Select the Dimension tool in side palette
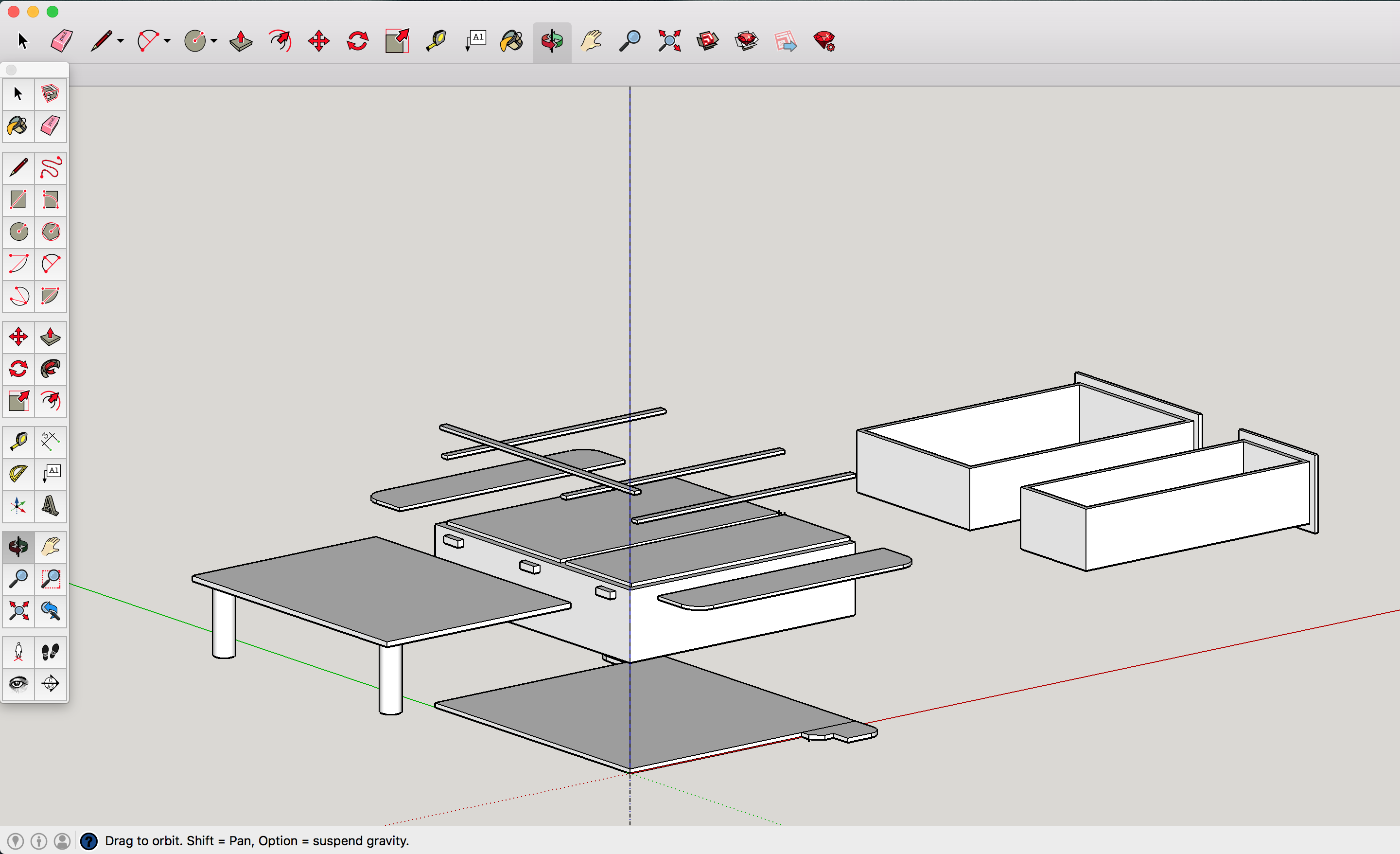The image size is (1400, 854). [x=51, y=441]
